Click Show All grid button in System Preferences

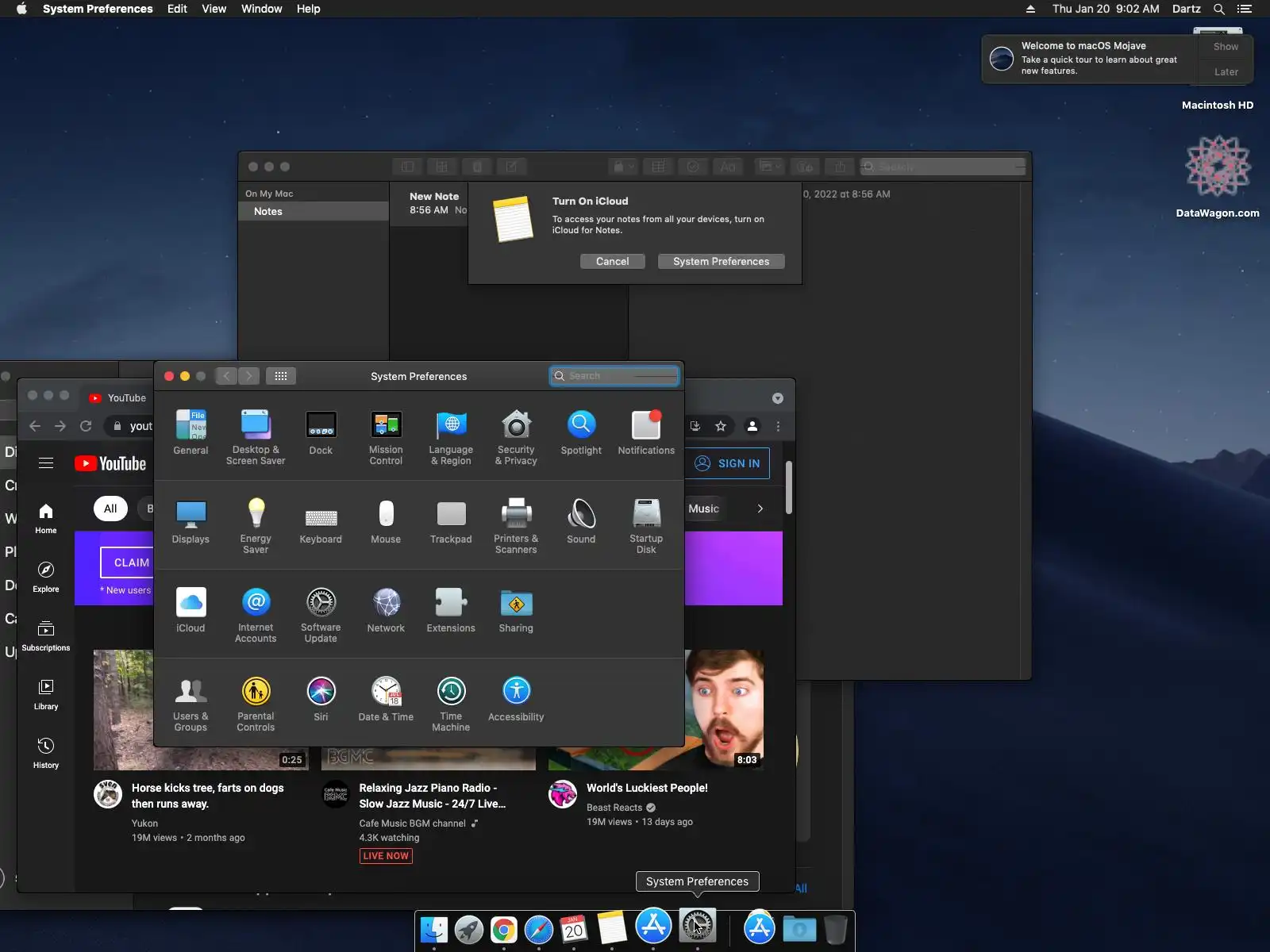281,376
